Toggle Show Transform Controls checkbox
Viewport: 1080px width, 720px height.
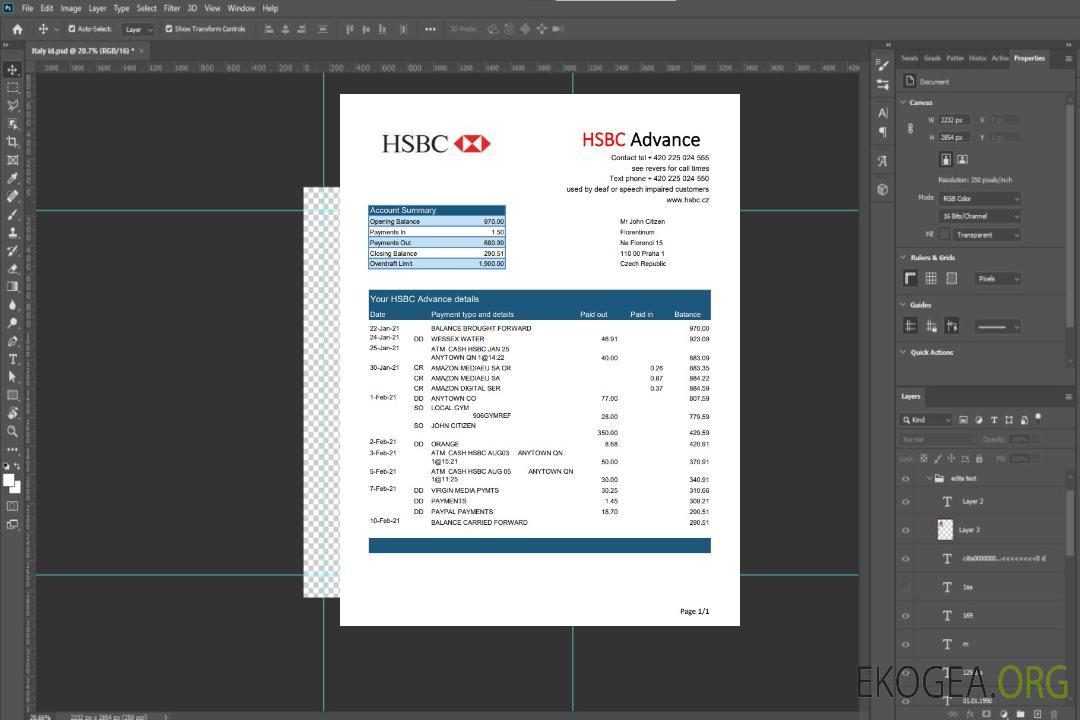tap(169, 29)
